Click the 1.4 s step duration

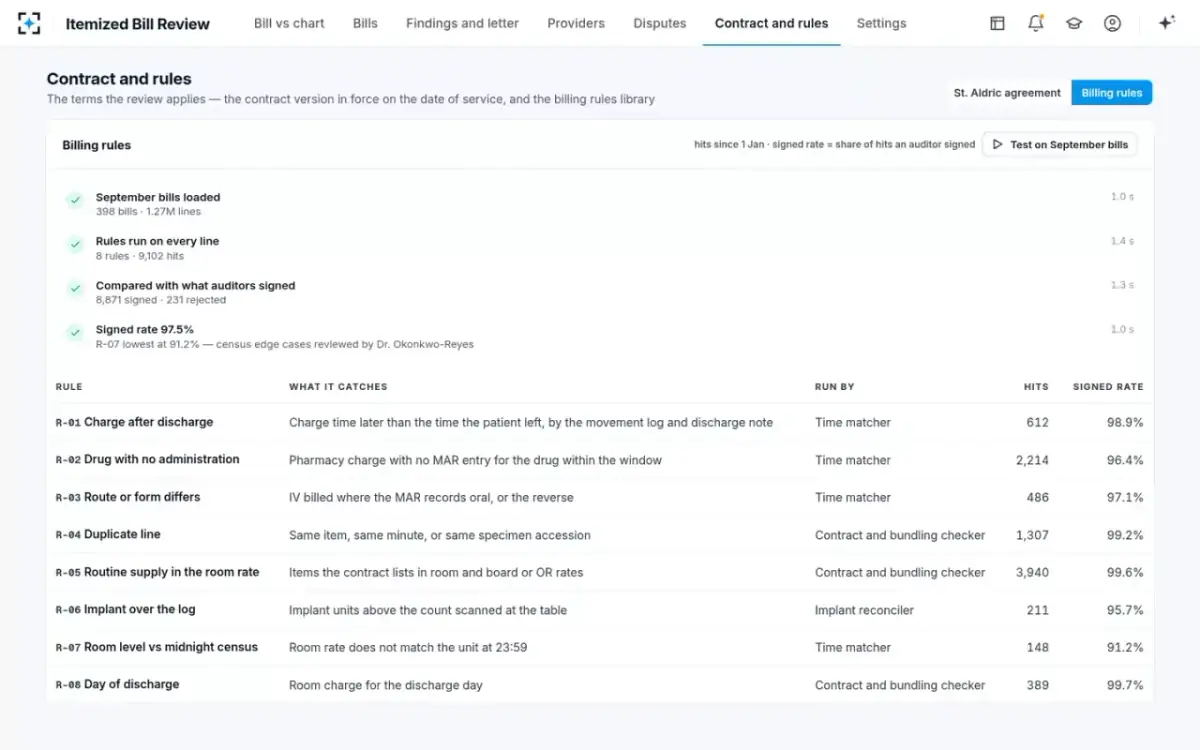1122,241
